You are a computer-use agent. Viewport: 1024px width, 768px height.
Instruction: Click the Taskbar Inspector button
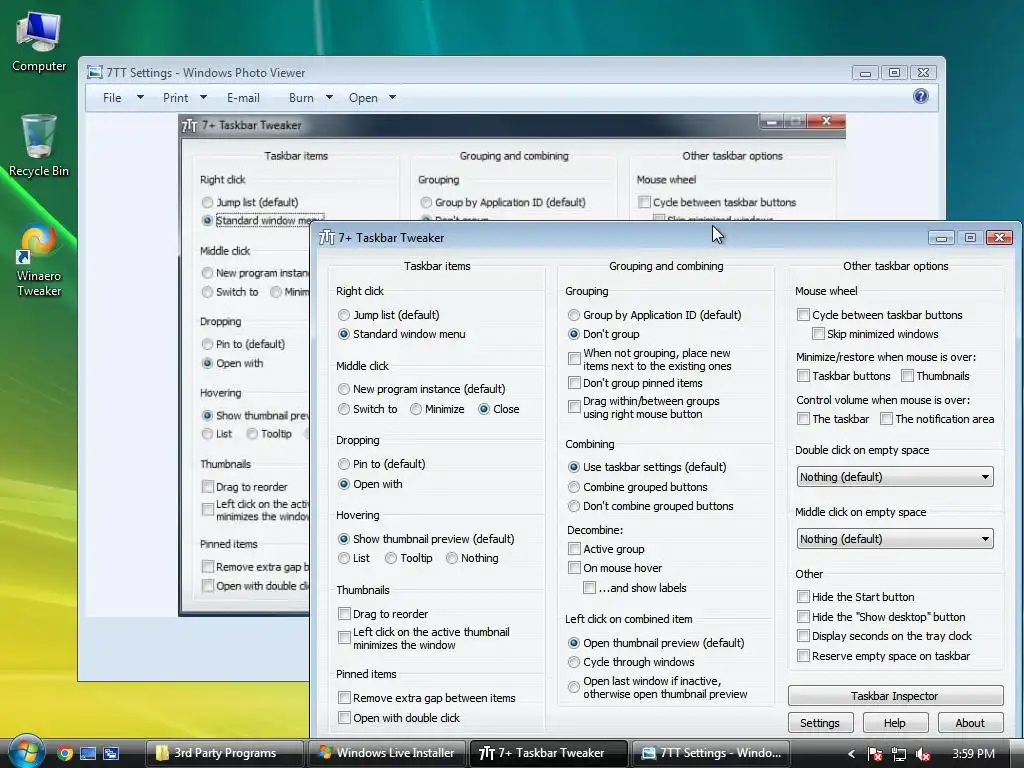[x=895, y=696]
